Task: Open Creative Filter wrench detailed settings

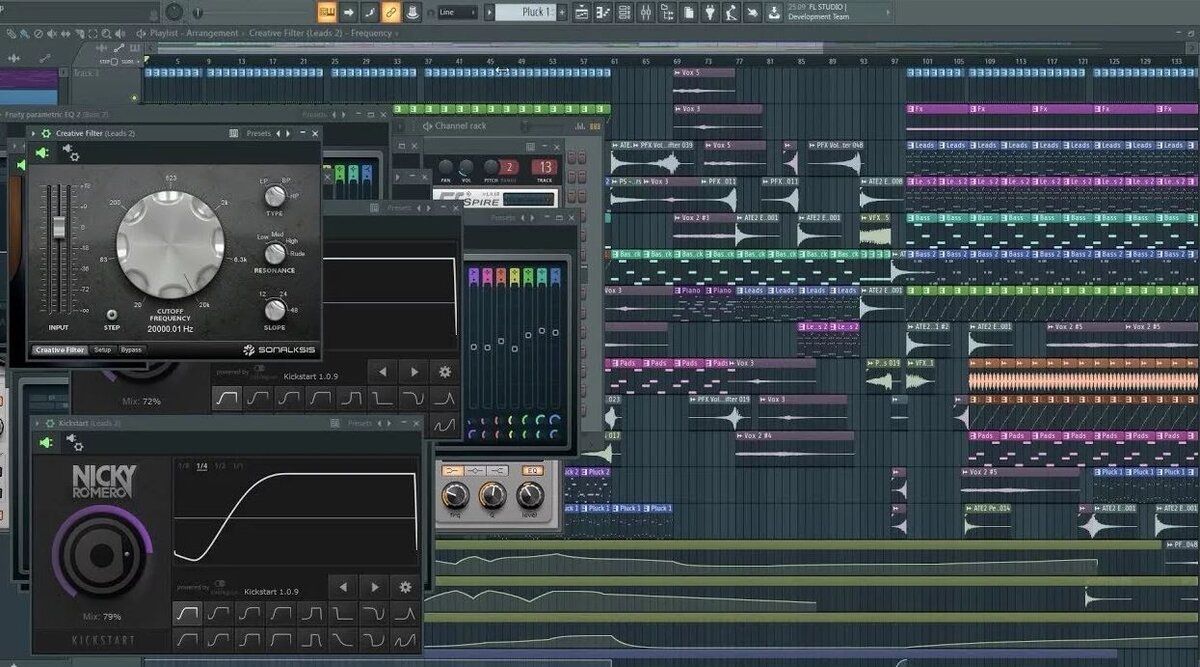Action: (x=72, y=152)
